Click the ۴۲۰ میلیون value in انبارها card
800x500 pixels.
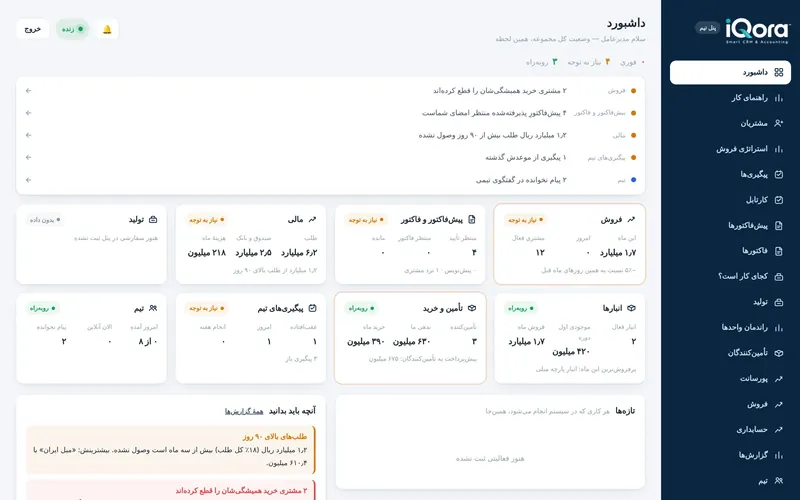click(x=571, y=352)
